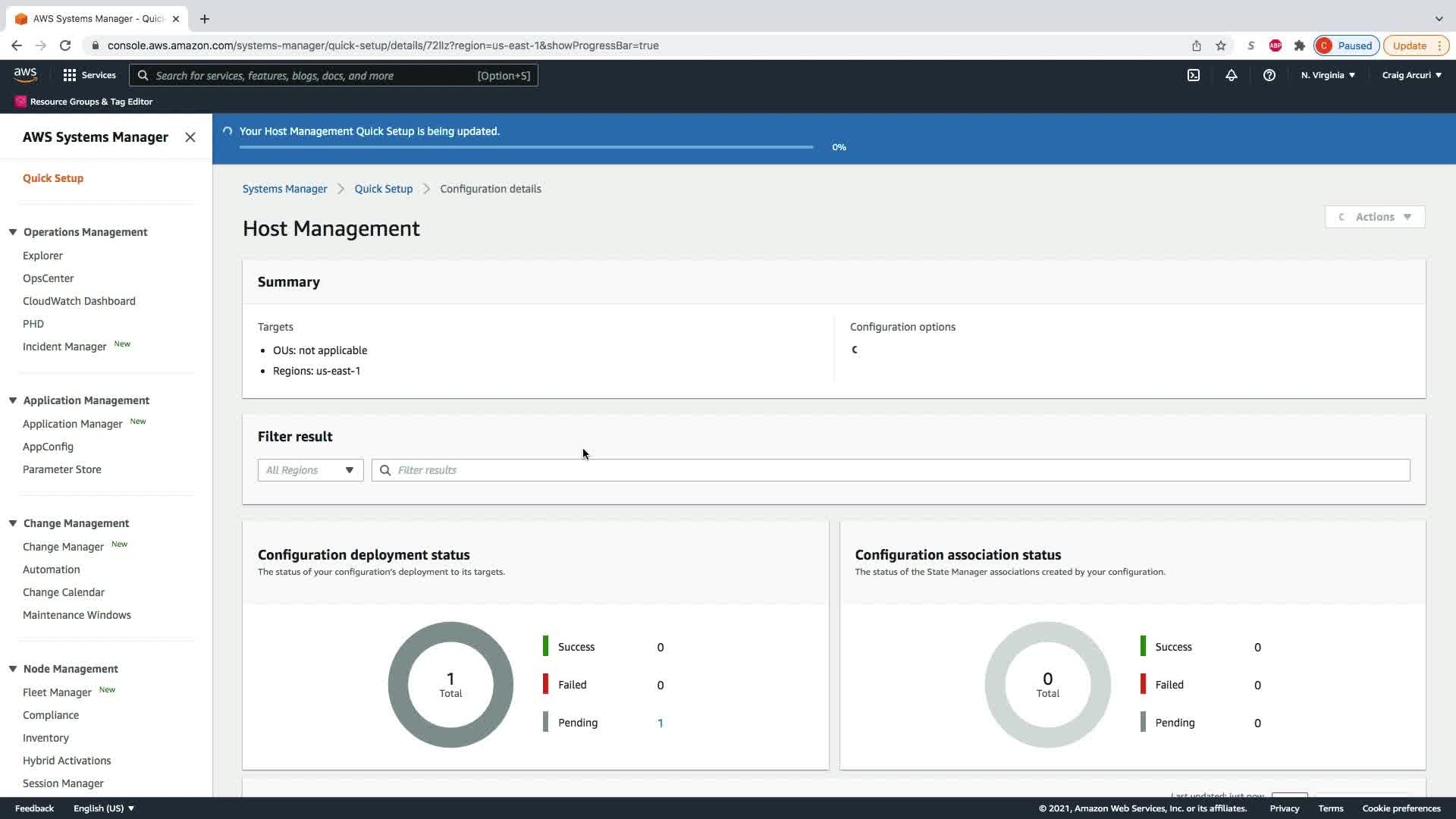Screen dimensions: 1456x819
Task: Collapse the Operations Management section
Action: [x=13, y=232]
